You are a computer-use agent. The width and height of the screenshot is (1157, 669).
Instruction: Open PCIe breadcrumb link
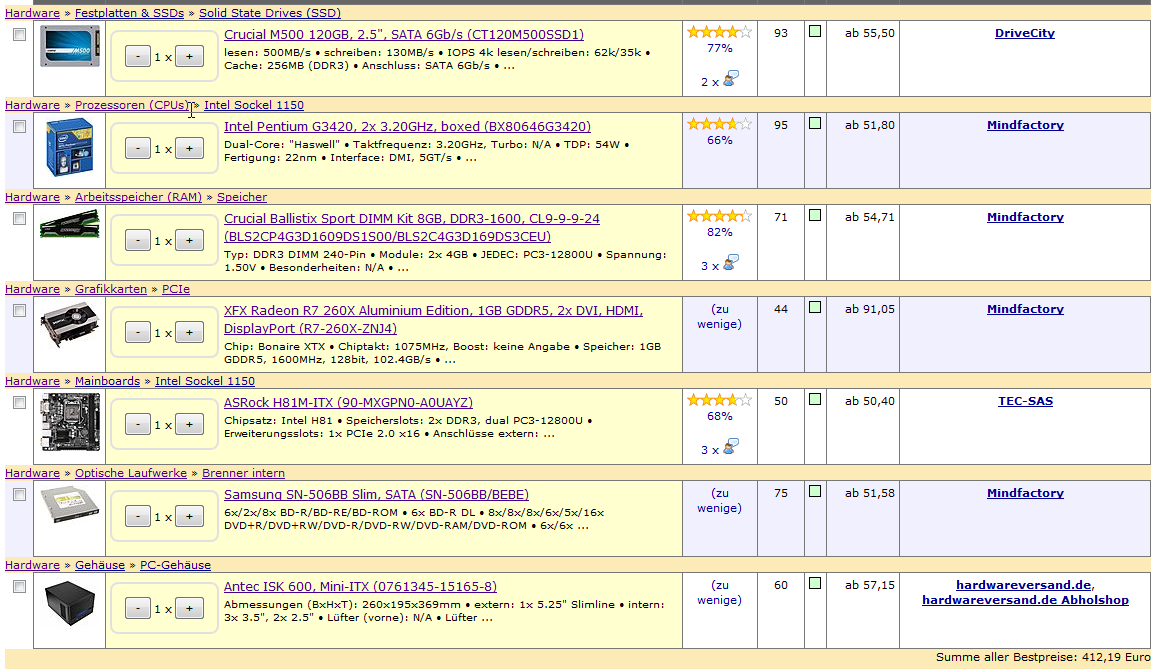[x=176, y=289]
